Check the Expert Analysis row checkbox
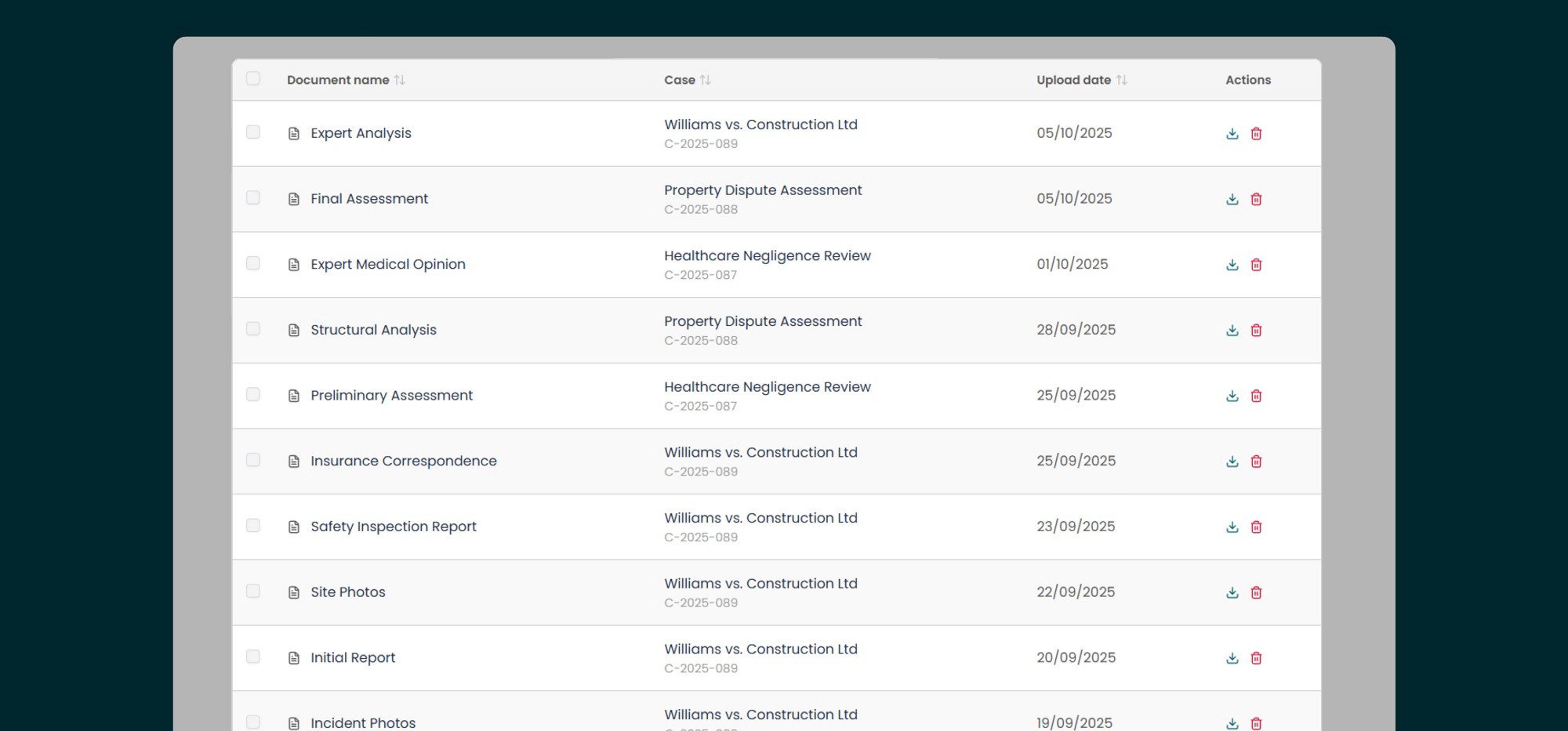The width and height of the screenshot is (1568, 731). [252, 132]
